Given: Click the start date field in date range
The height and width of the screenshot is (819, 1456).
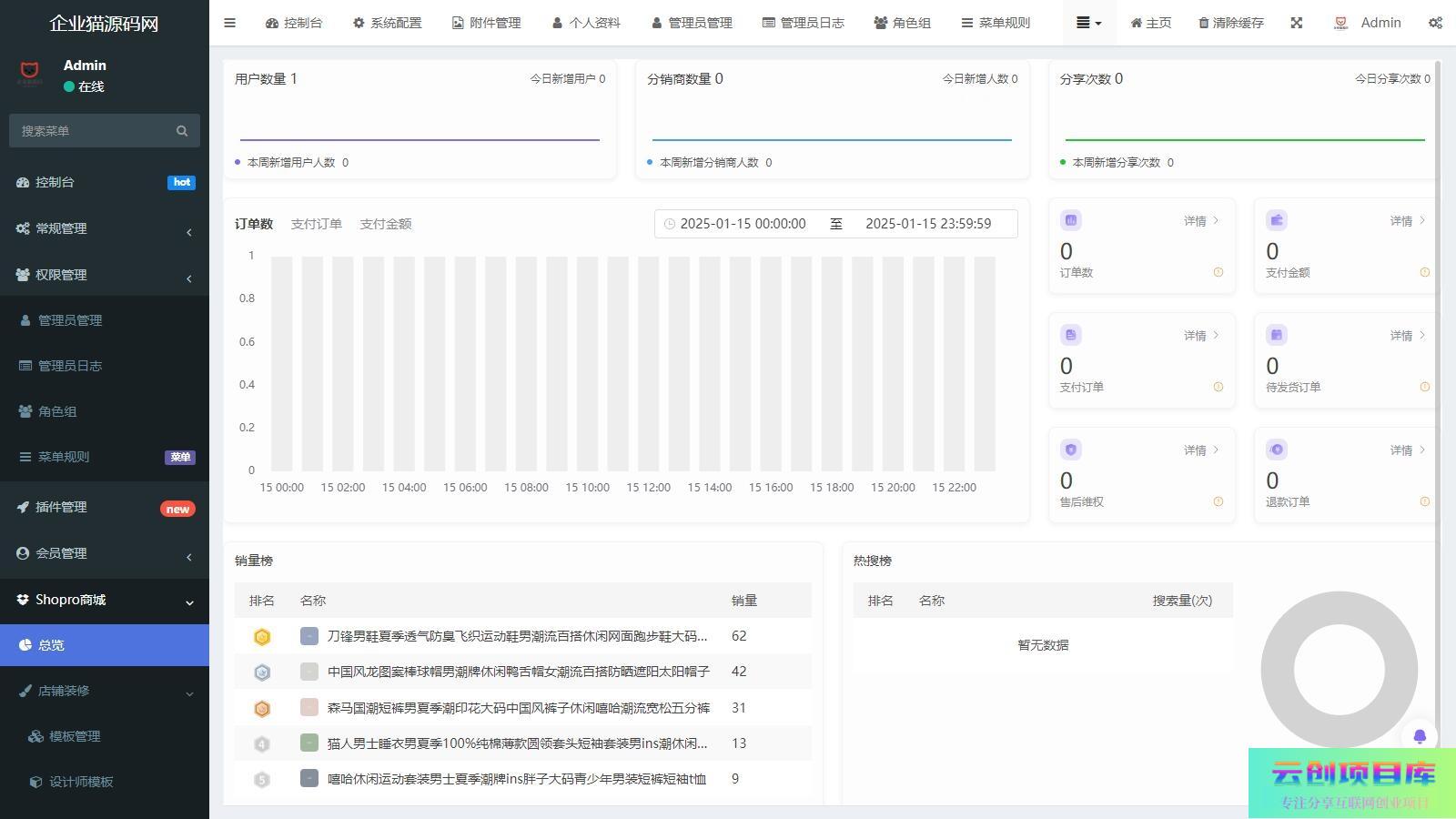Looking at the screenshot, I should (743, 224).
